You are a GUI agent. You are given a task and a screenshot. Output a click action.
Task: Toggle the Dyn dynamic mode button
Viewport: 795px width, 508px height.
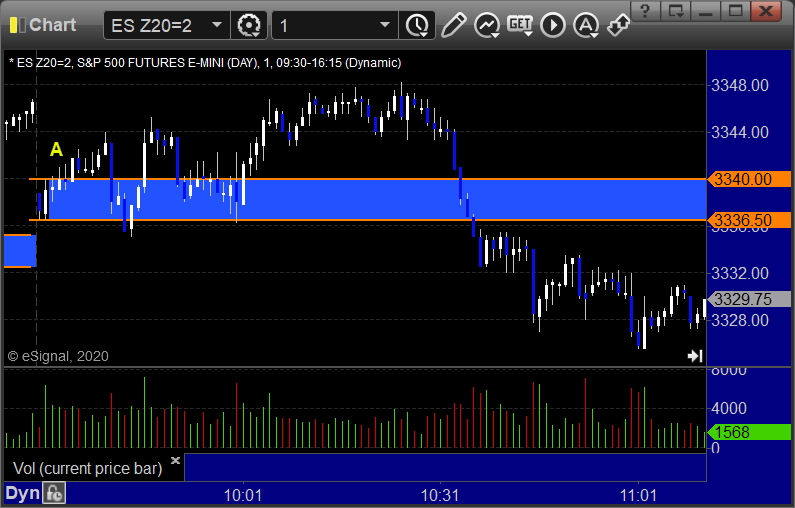(x=22, y=493)
